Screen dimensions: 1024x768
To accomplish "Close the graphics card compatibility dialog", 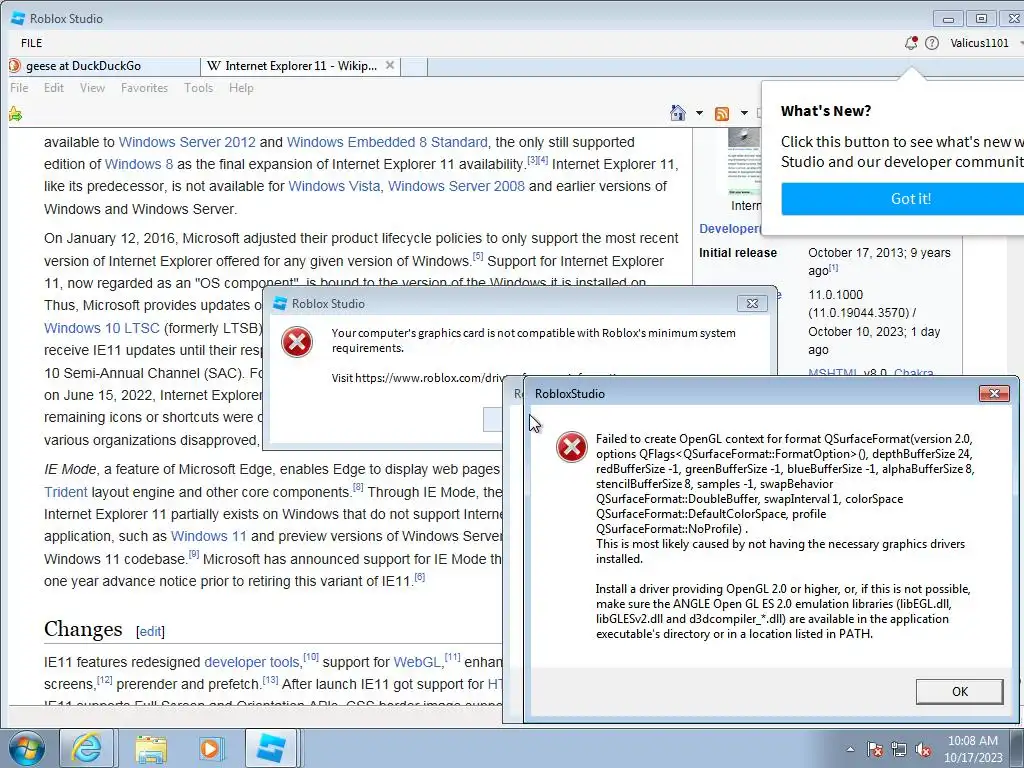I will pyautogui.click(x=752, y=304).
